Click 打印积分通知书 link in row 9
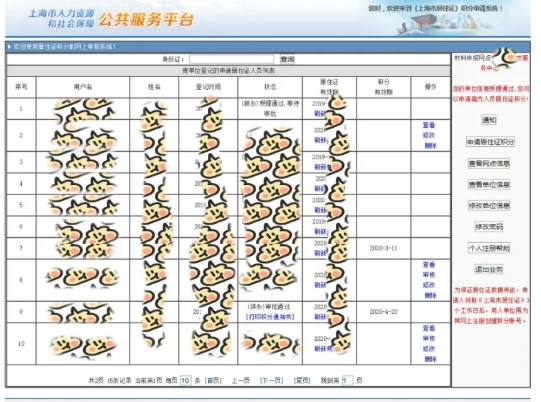The height and width of the screenshot is (402, 541). coord(270,317)
